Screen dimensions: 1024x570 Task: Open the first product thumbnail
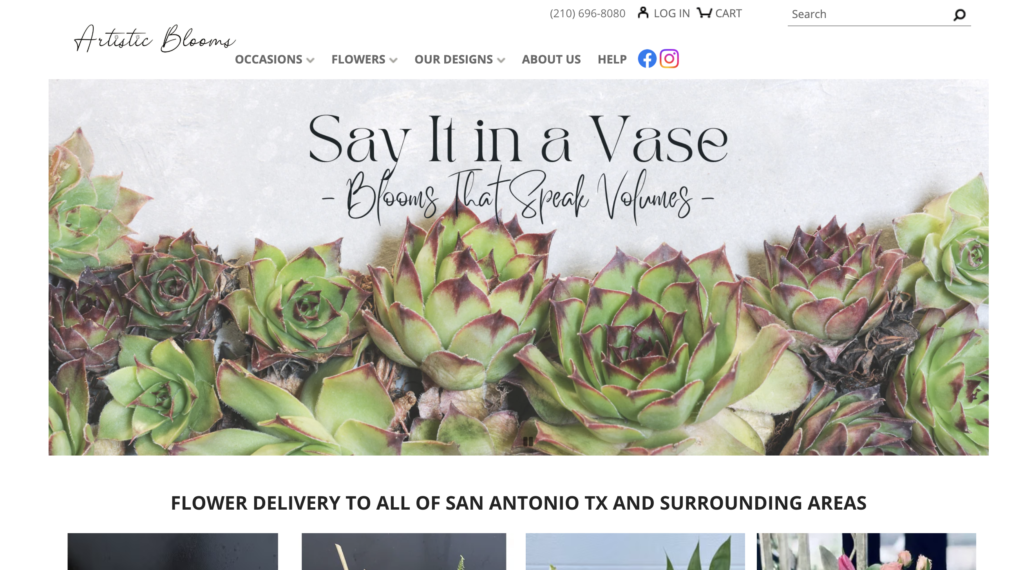point(172,552)
